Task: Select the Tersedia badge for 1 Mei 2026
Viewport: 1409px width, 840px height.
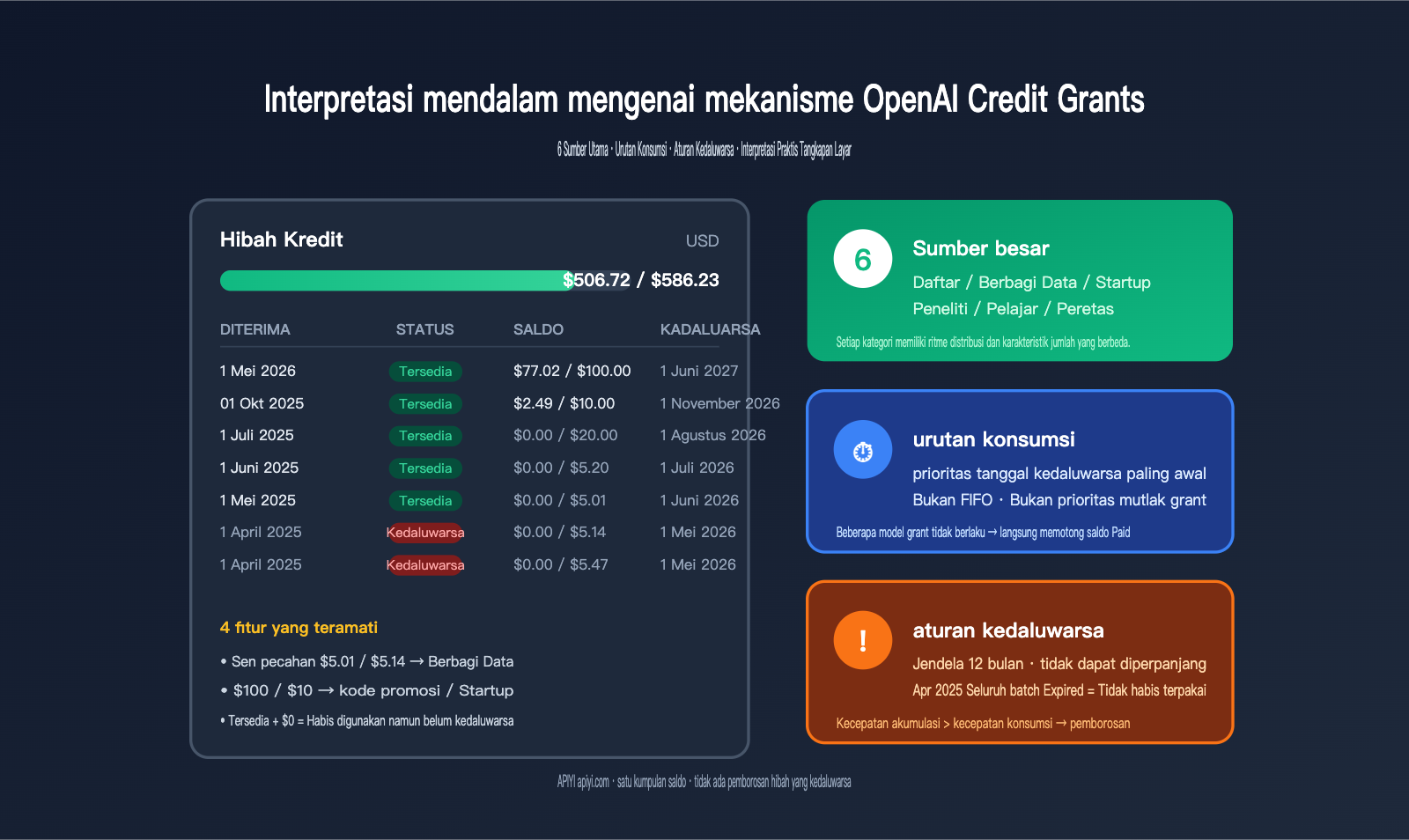Action: point(425,372)
